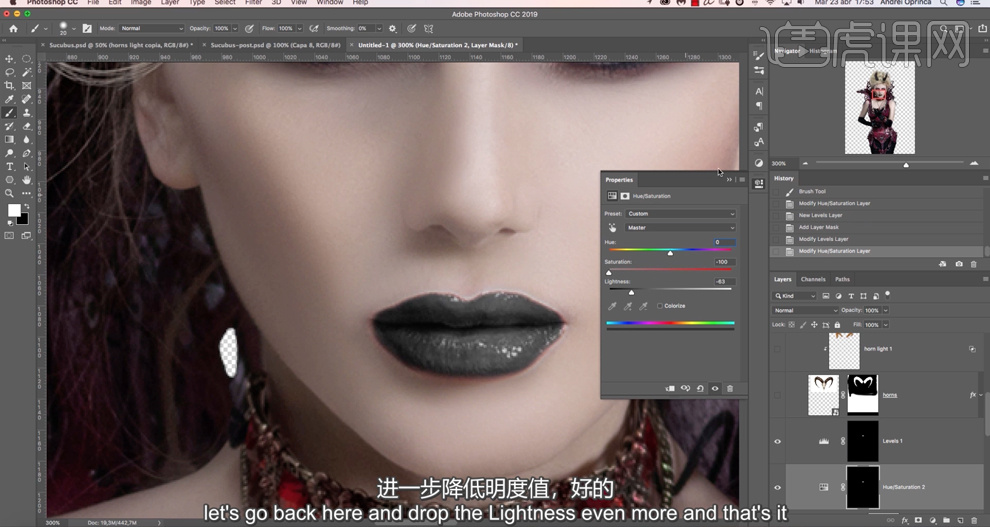The height and width of the screenshot is (527, 990).
Task: Open the Window menu
Action: pos(330,3)
